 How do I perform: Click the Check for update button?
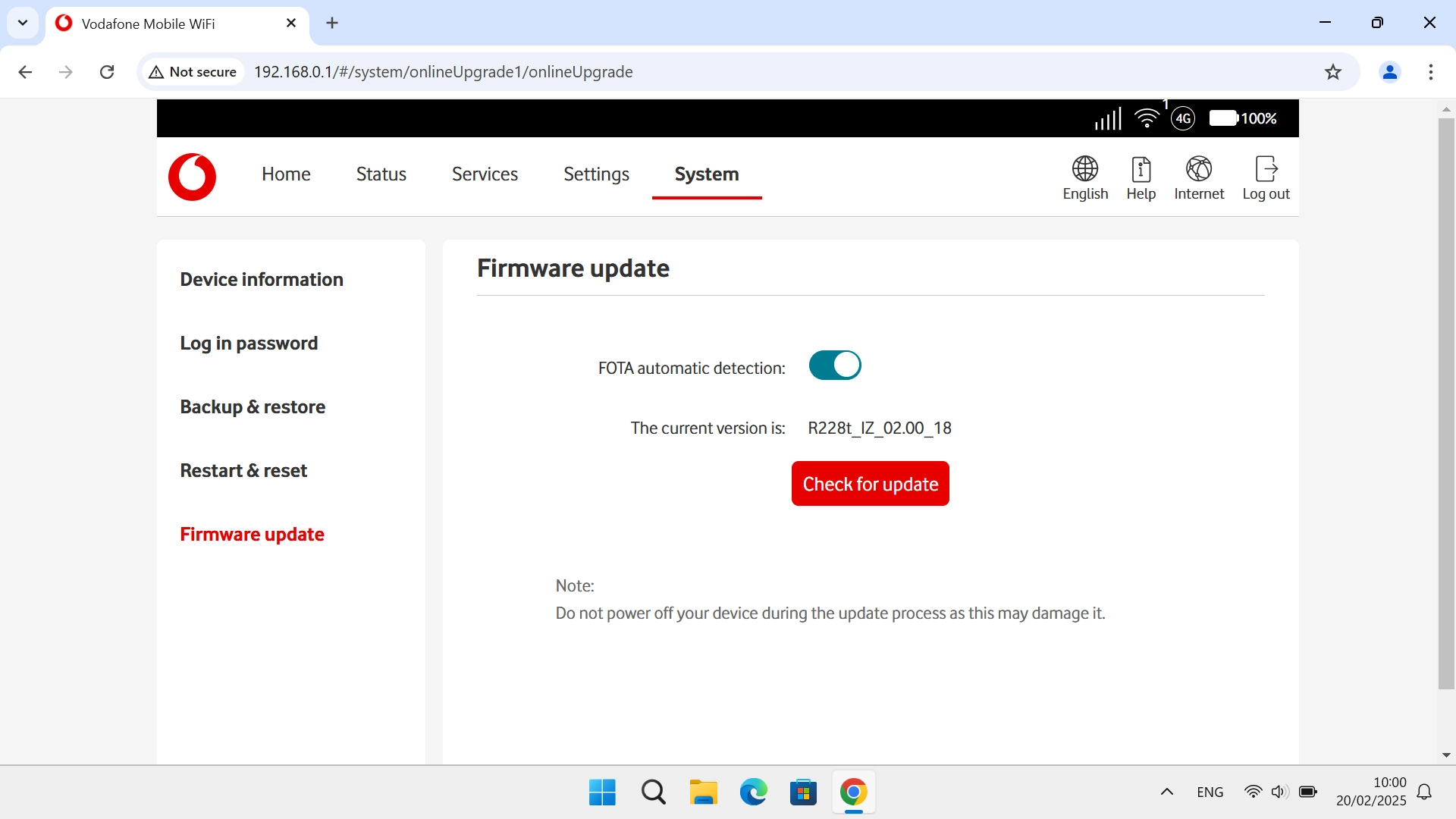click(x=870, y=483)
